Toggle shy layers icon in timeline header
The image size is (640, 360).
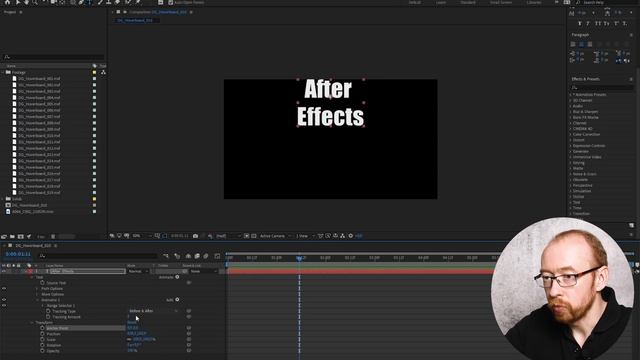pos(188,256)
